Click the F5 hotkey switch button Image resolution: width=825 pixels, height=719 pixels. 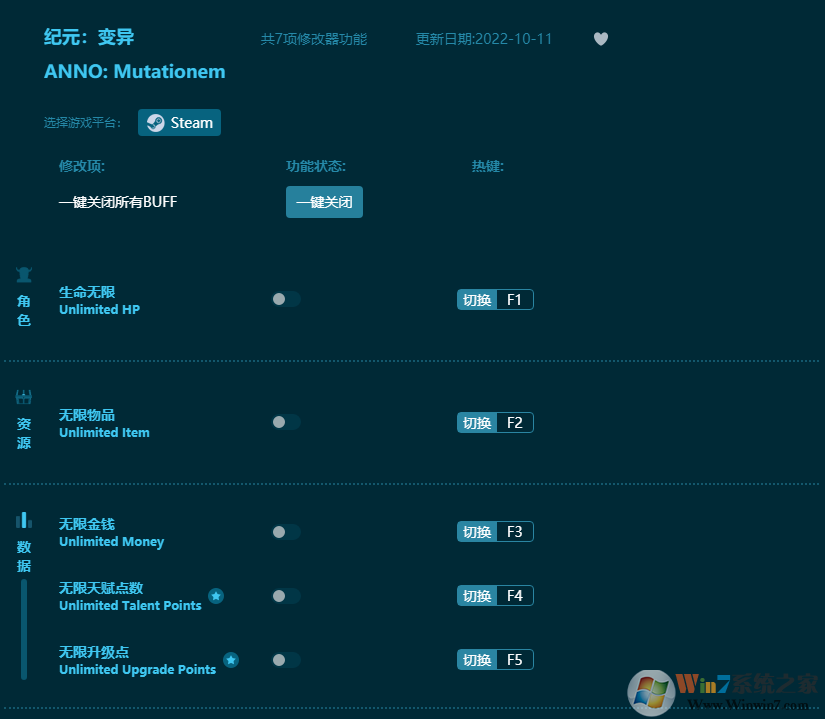click(x=495, y=660)
